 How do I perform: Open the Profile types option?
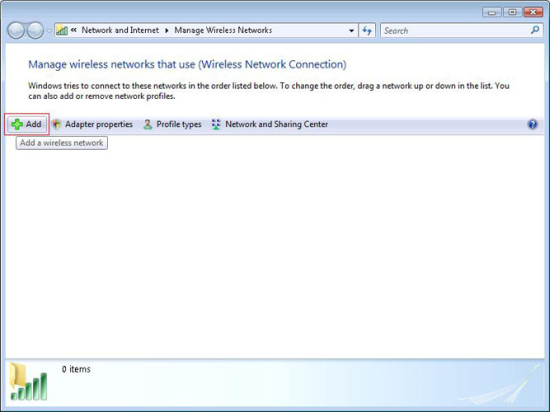pos(172,124)
